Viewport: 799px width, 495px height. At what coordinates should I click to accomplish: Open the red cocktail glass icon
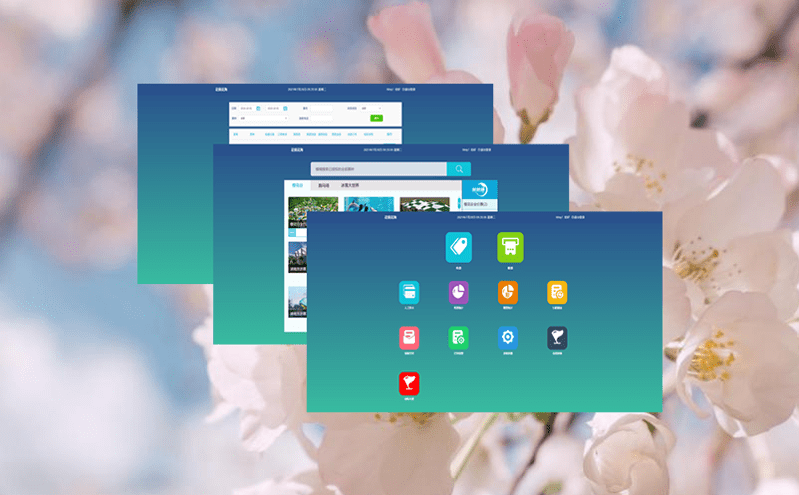(409, 384)
